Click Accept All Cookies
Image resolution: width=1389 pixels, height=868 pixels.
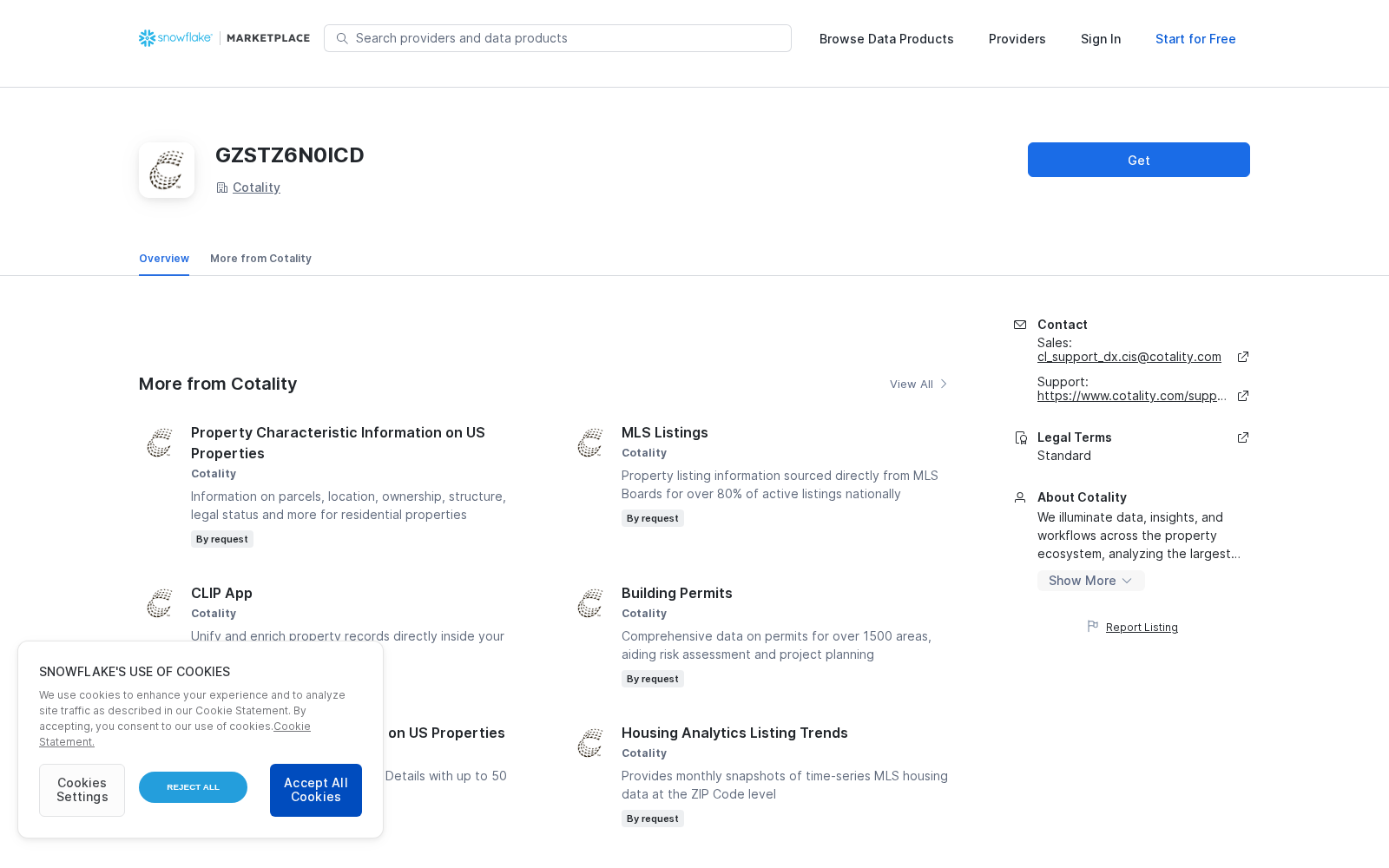coord(316,790)
